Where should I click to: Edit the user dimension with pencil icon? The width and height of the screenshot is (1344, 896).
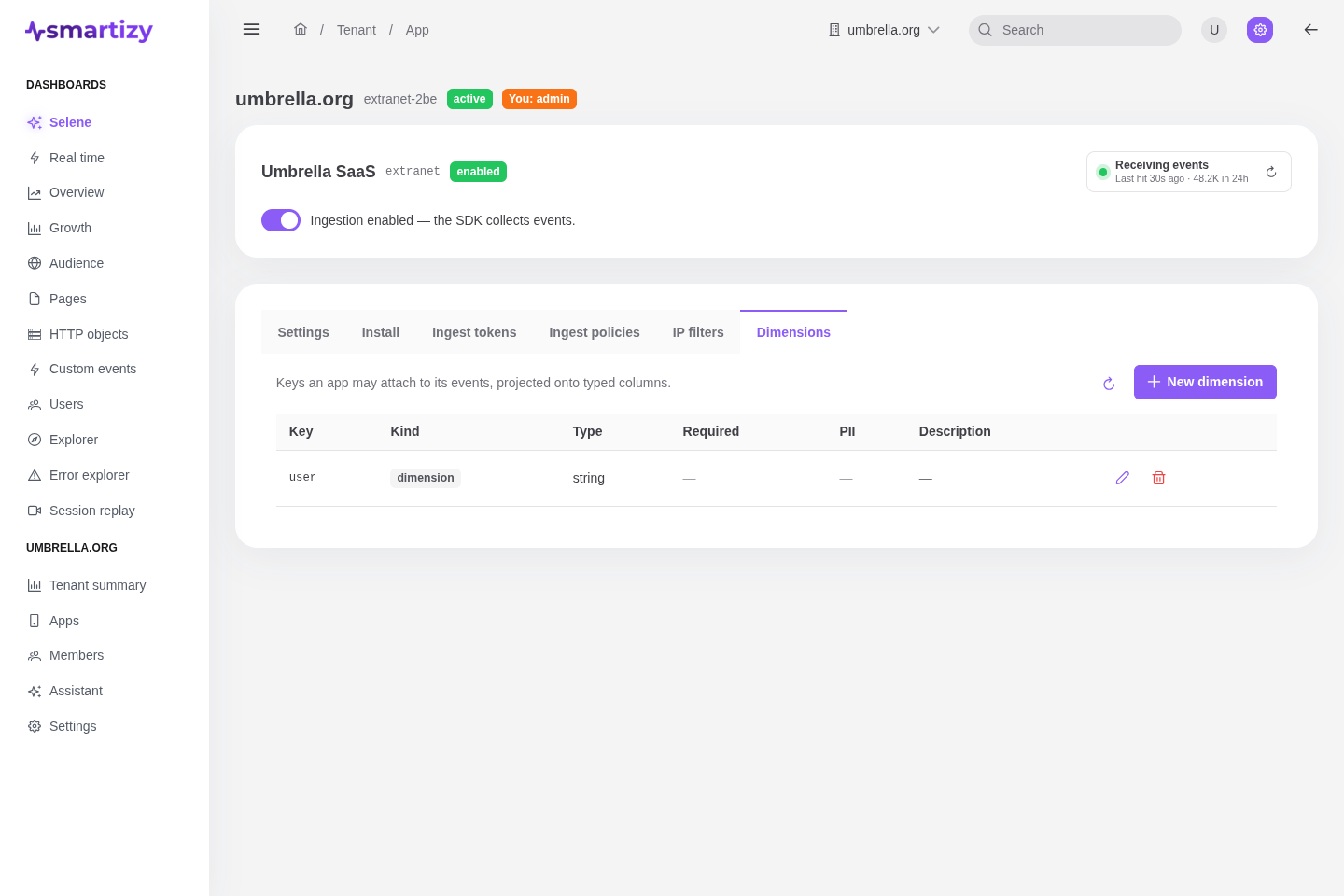[x=1122, y=478]
